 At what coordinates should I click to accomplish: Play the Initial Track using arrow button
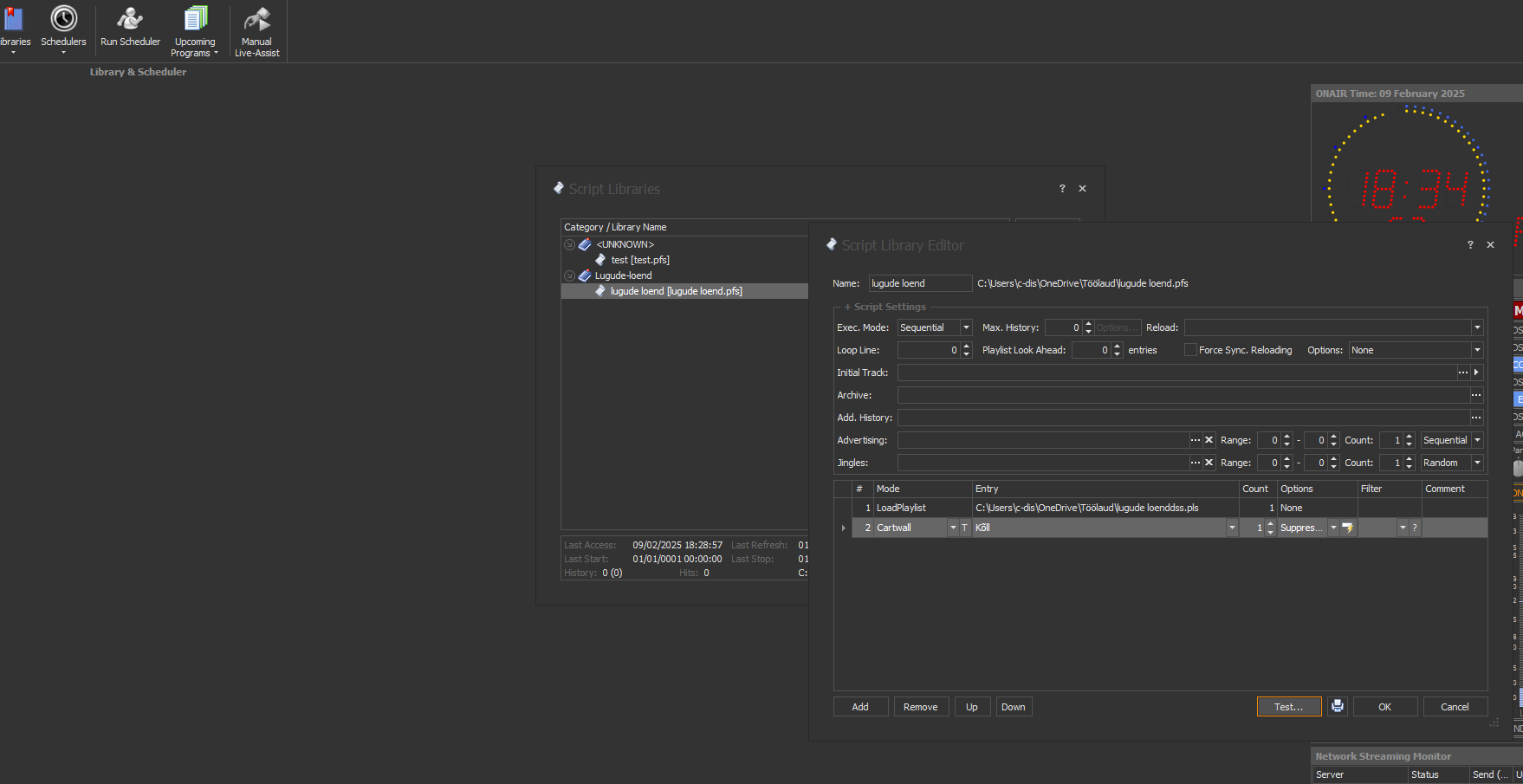coord(1476,373)
